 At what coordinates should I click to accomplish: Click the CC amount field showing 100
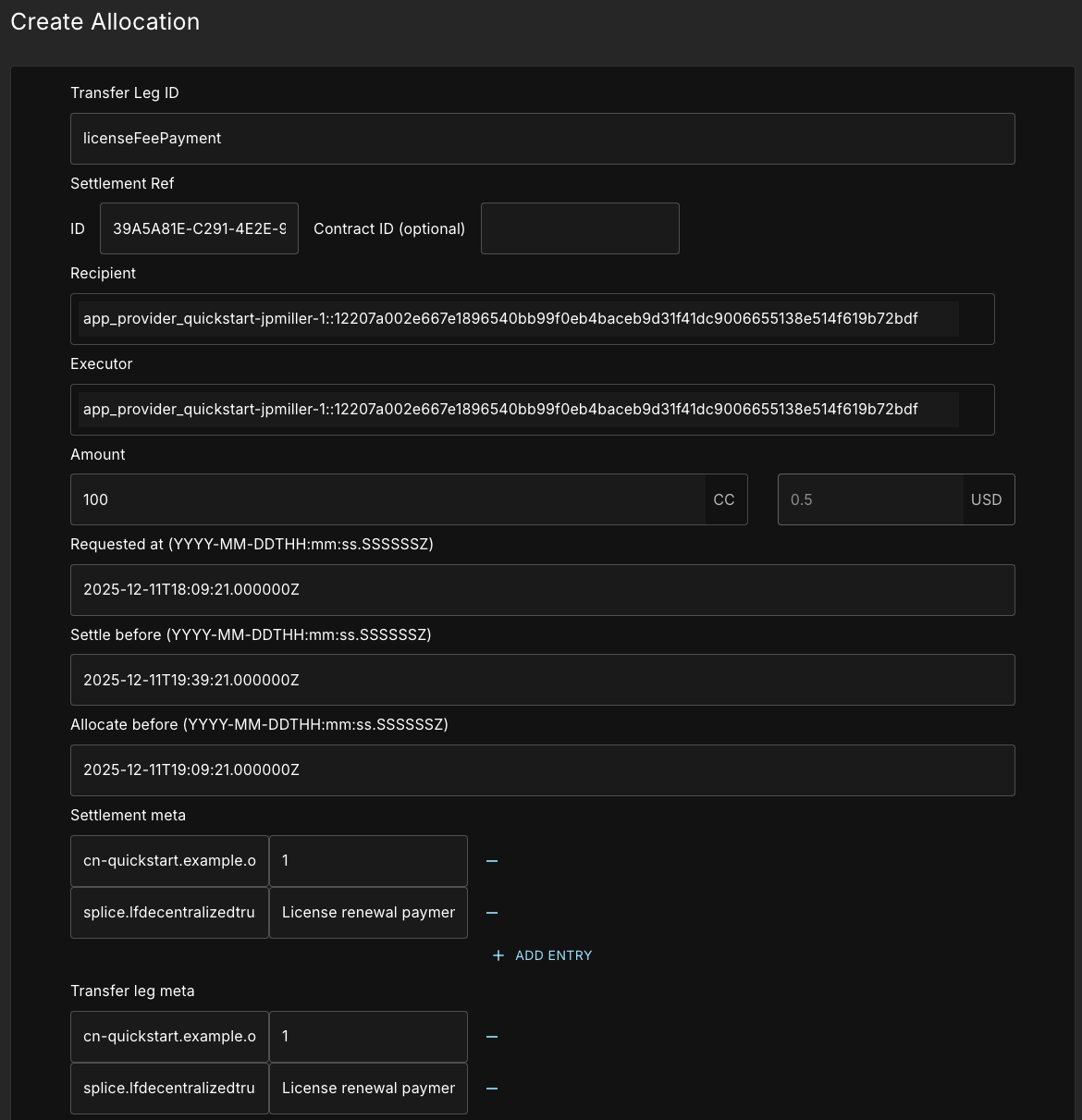tap(388, 499)
